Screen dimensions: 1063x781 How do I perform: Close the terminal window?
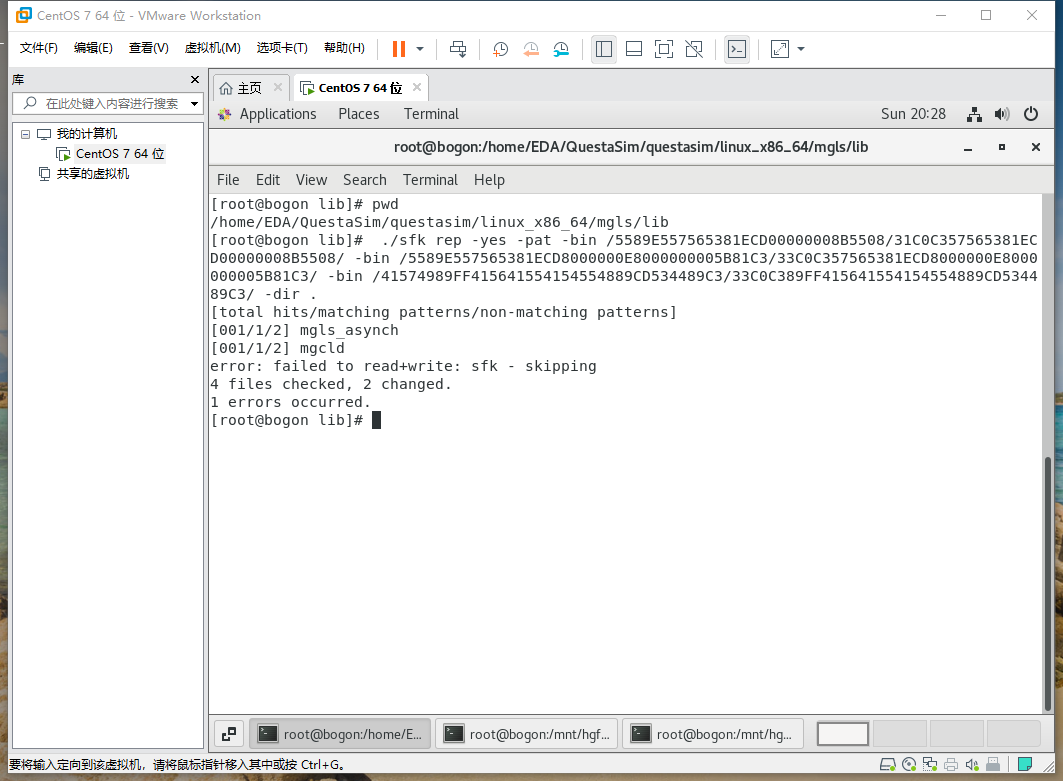pos(1036,147)
